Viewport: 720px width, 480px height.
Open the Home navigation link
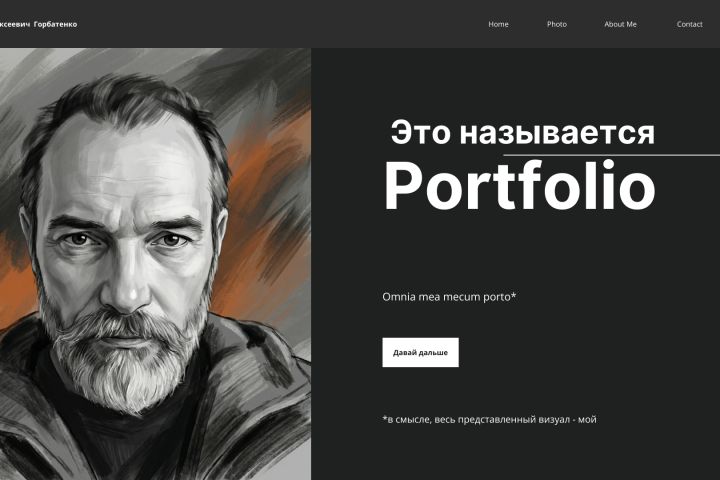point(498,24)
